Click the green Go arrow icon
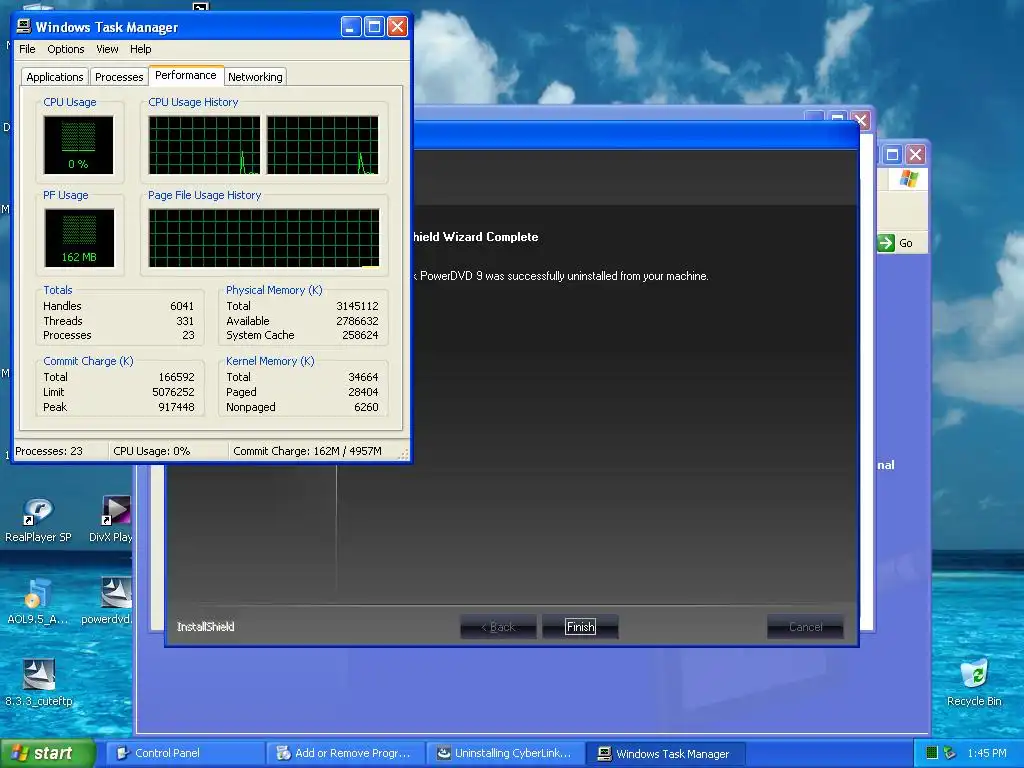This screenshot has width=1024, height=768. click(886, 243)
